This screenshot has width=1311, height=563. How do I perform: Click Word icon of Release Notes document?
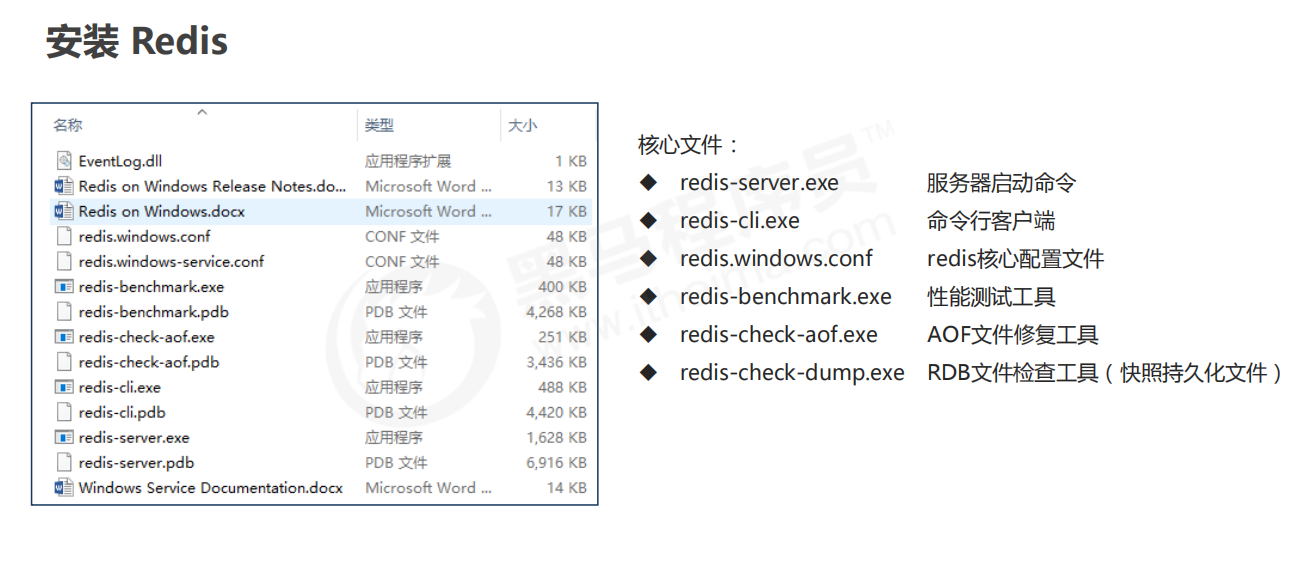point(64,186)
